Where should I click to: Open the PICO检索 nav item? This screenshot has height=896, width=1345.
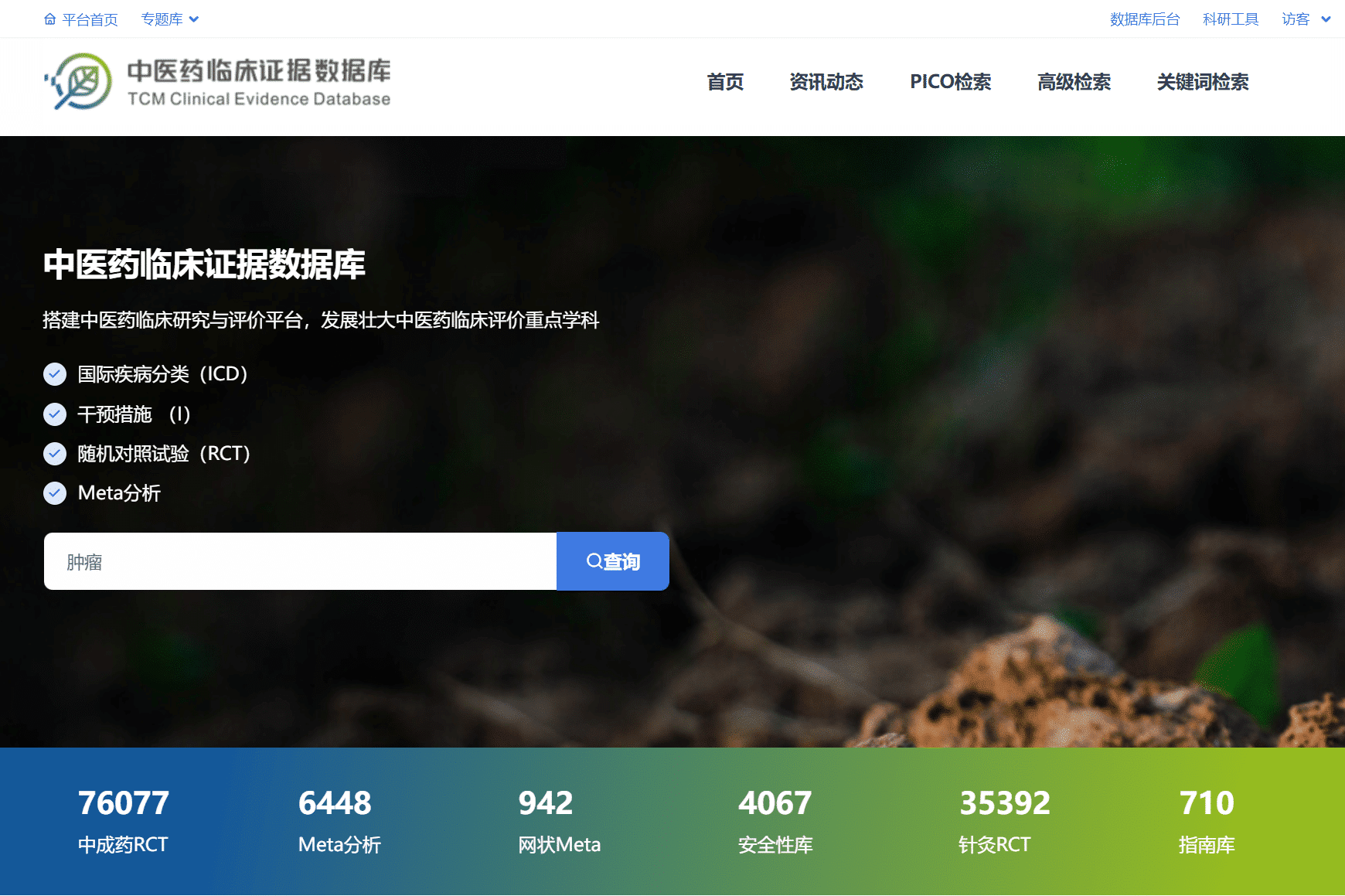pos(950,82)
